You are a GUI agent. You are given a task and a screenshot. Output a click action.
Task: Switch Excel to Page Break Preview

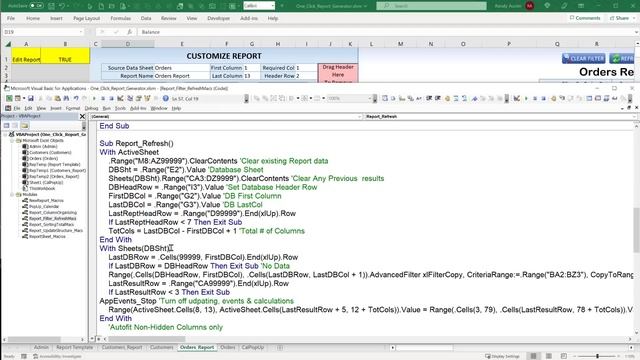point(564,356)
